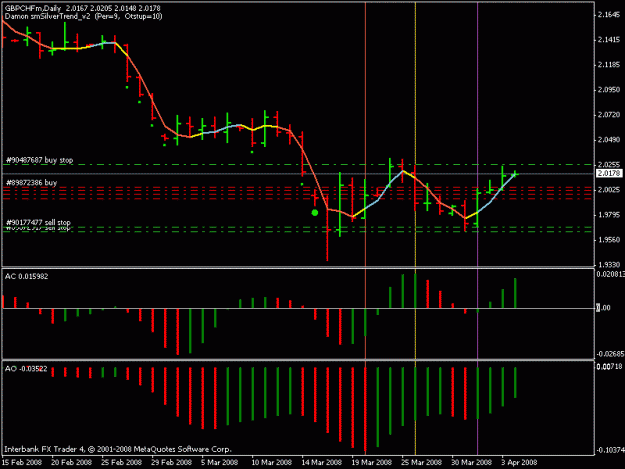This screenshot has height=469, width=625.
Task: Click the AC scale value -0.02685
Action: click(x=610, y=354)
